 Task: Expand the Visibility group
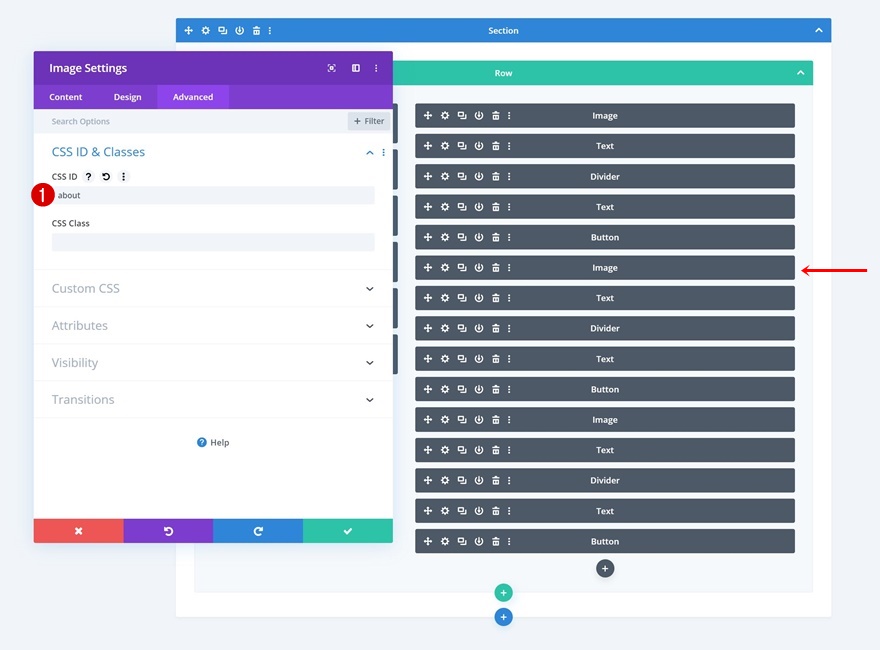point(213,363)
